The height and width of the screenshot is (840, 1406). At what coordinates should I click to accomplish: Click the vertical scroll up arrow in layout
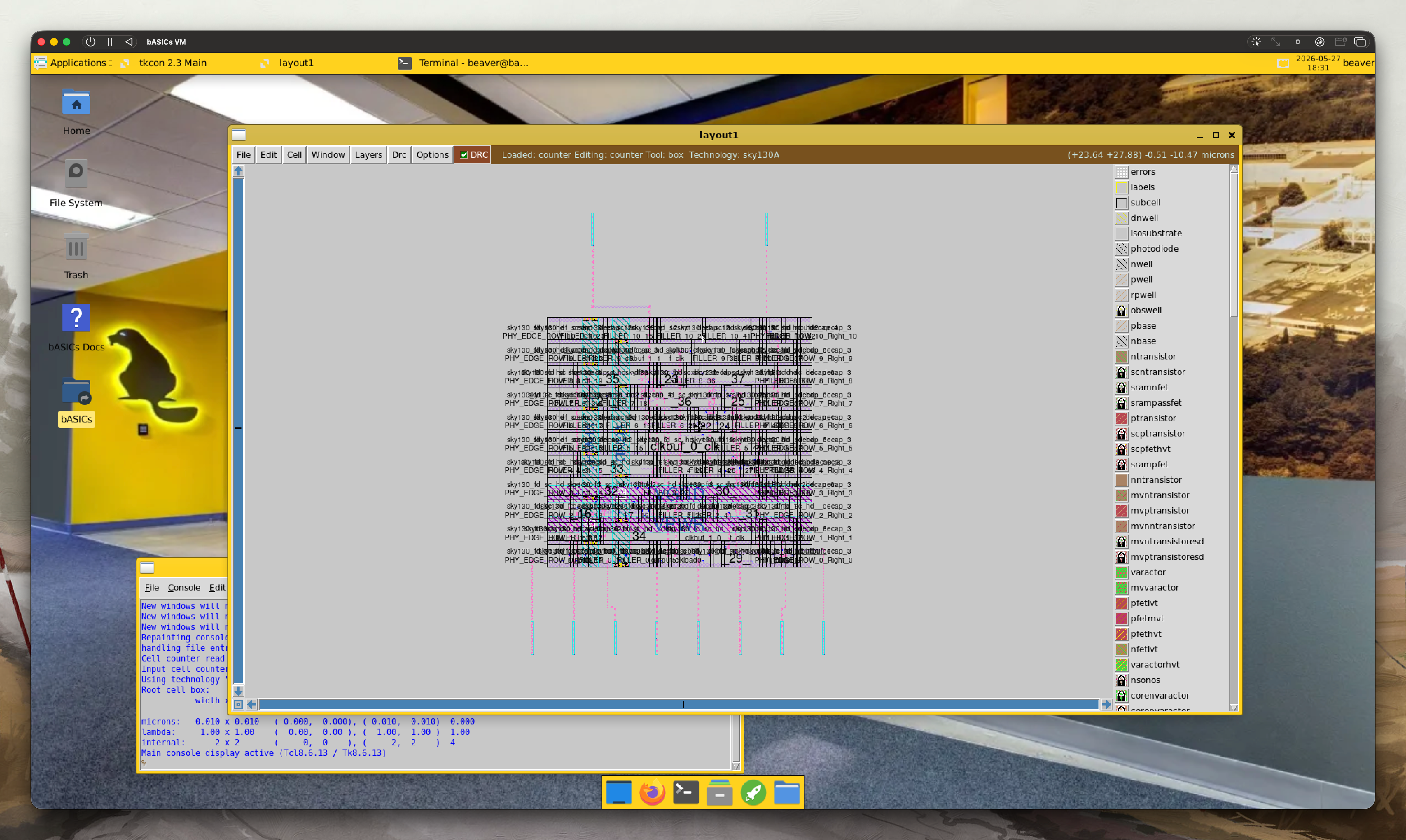[238, 171]
